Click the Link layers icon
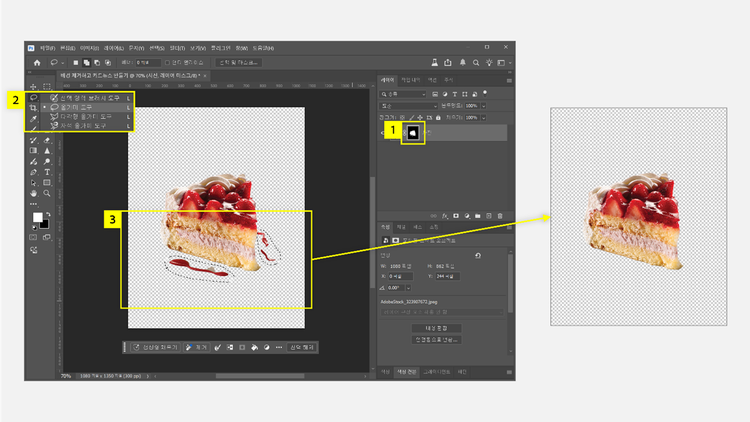This screenshot has height=422, width=750. pos(433,216)
